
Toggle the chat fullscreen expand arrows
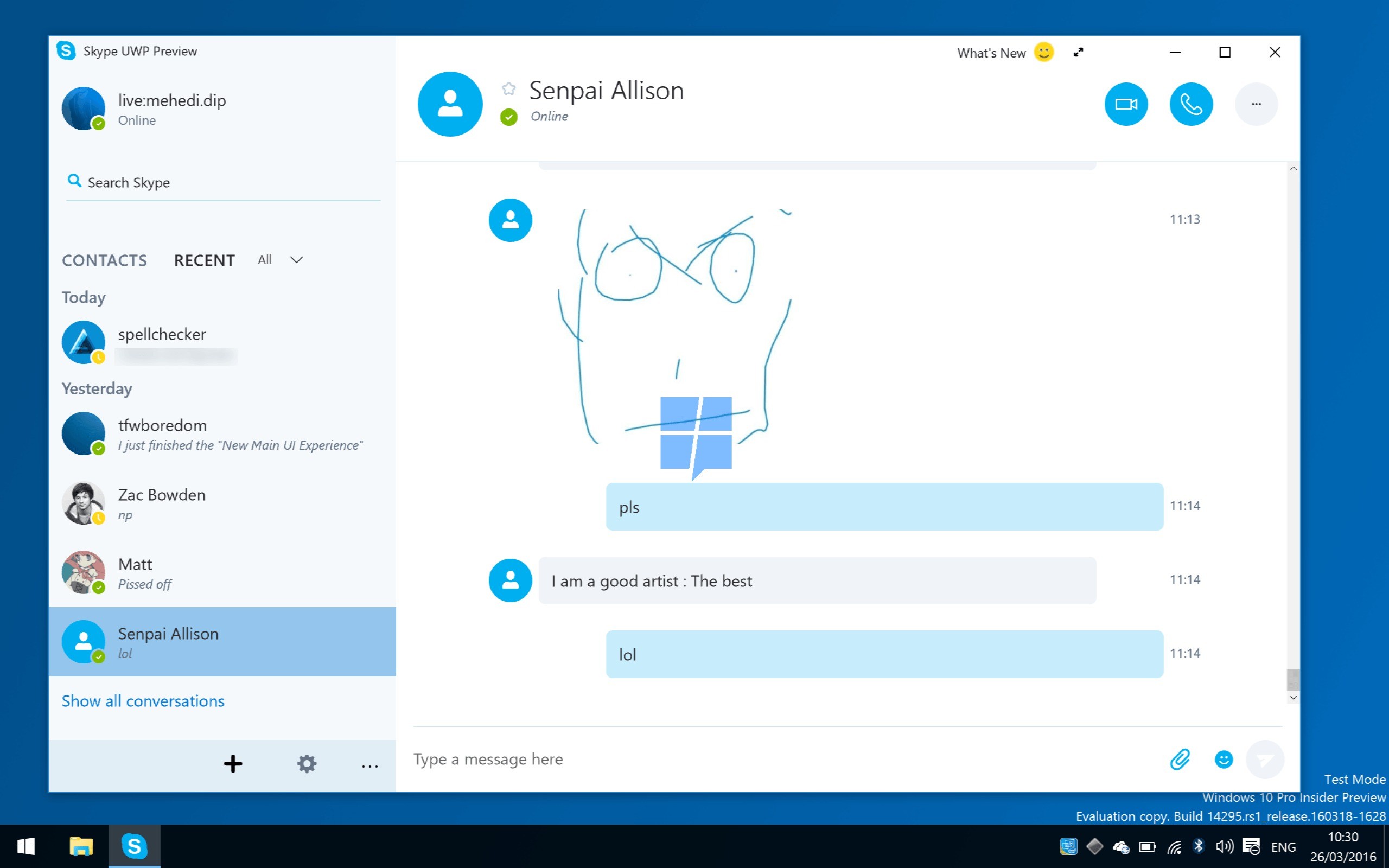pyautogui.click(x=1079, y=52)
